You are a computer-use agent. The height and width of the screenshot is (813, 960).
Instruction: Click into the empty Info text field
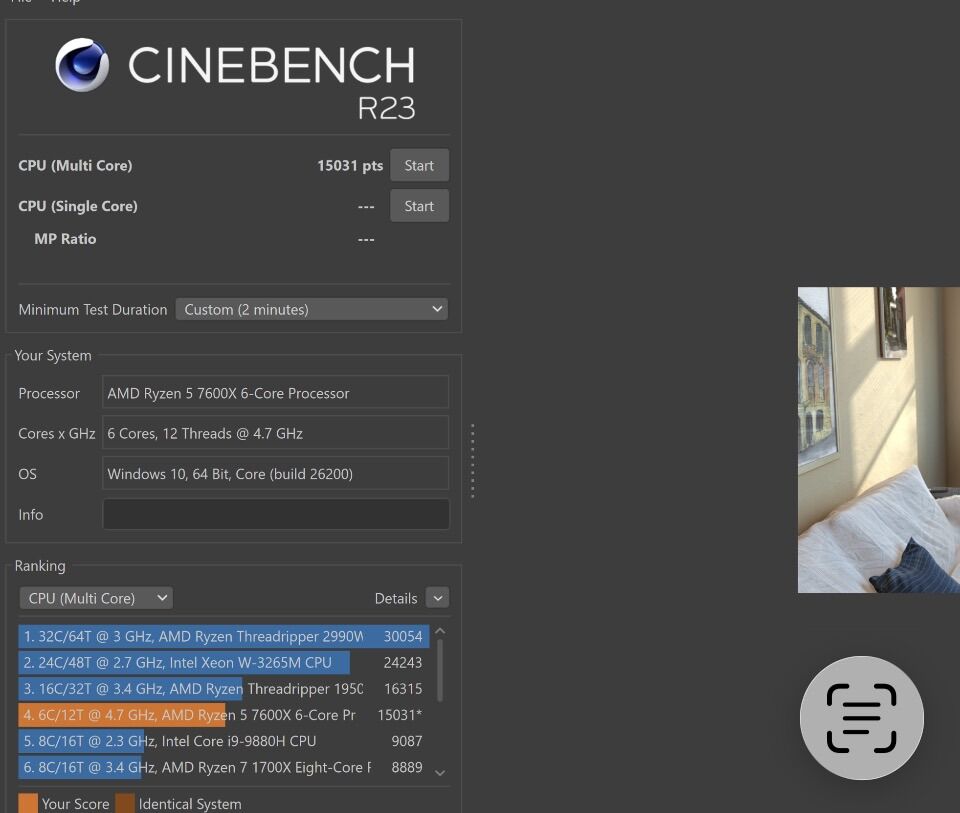coord(275,514)
